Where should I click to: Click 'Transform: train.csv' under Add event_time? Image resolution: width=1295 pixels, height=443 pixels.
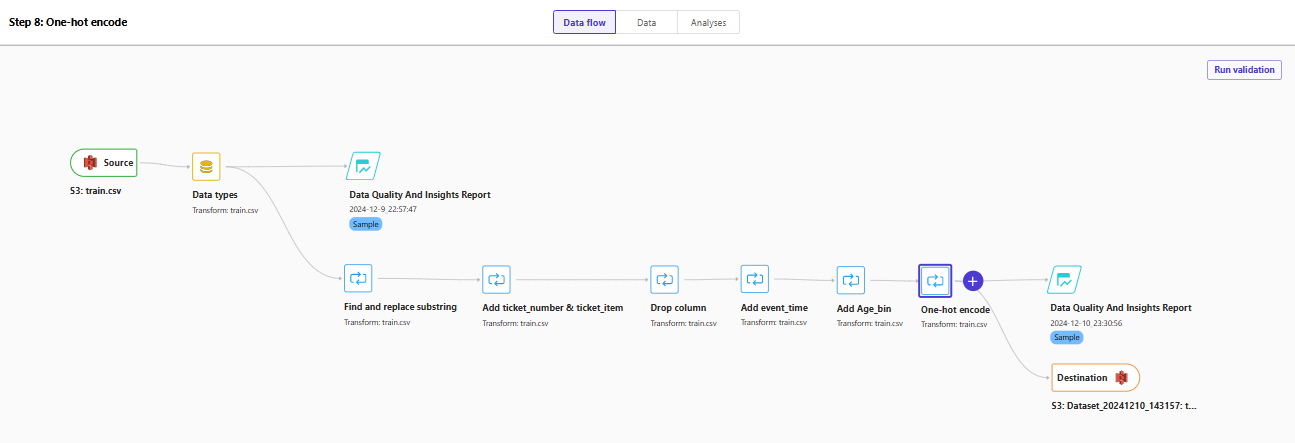(774, 322)
